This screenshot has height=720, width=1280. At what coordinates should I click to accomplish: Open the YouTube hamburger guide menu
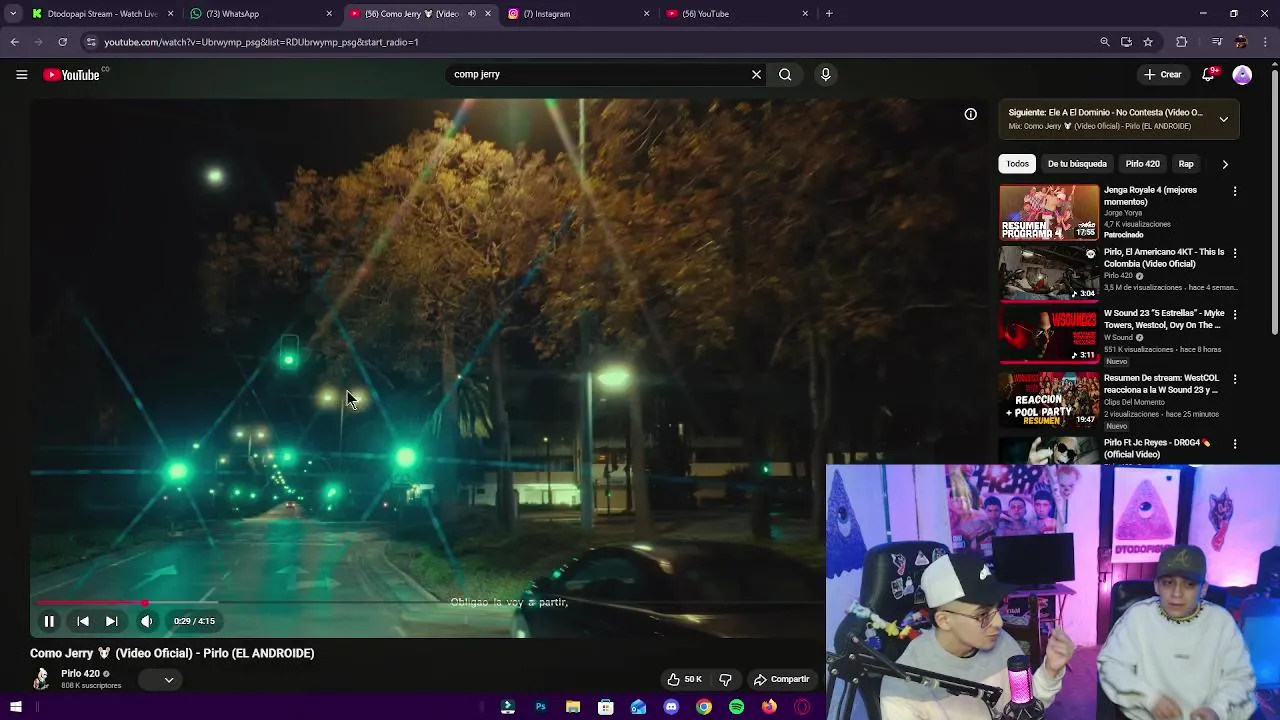tap(21, 74)
